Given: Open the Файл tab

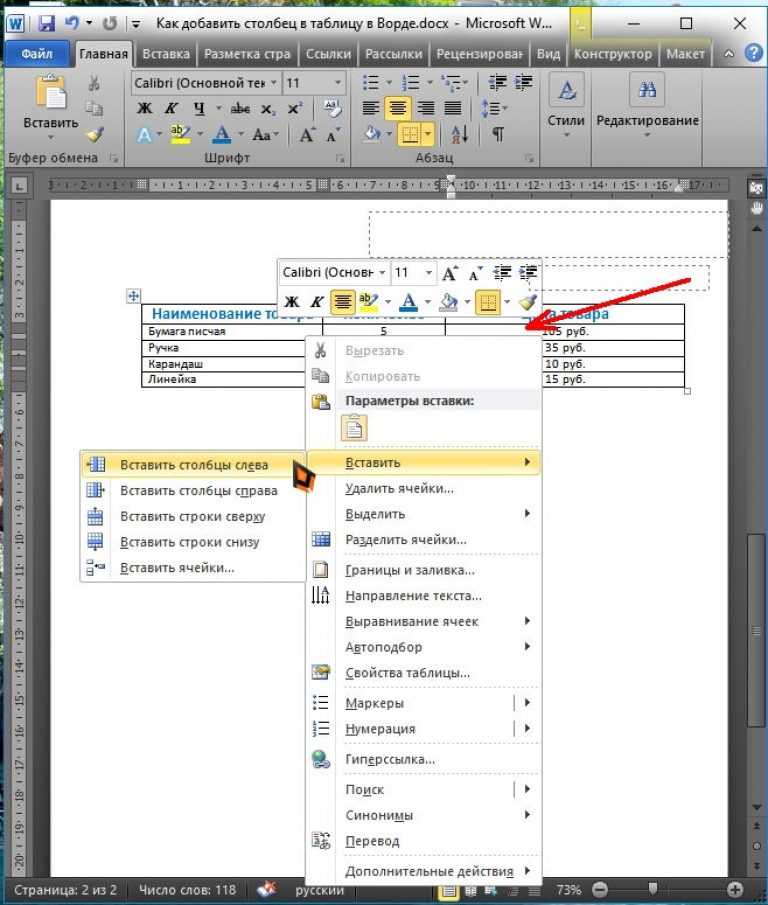Looking at the screenshot, I should coord(37,54).
